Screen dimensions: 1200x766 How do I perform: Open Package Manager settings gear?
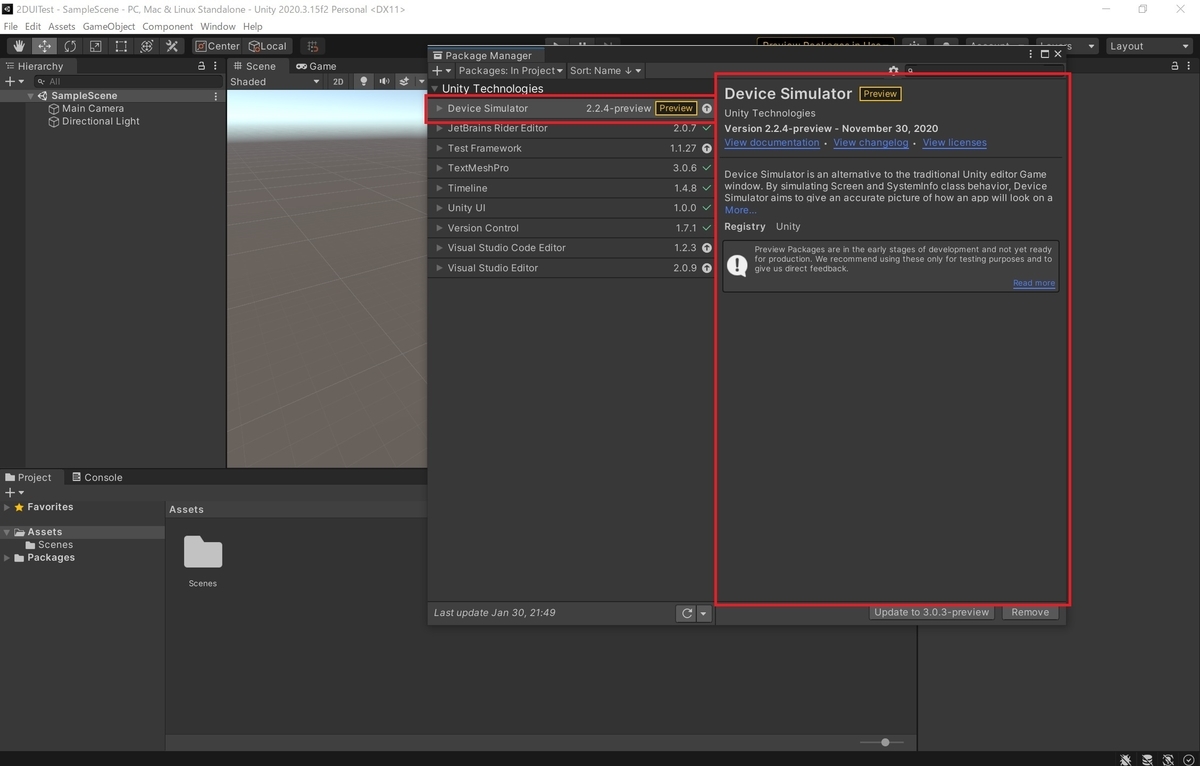[894, 71]
